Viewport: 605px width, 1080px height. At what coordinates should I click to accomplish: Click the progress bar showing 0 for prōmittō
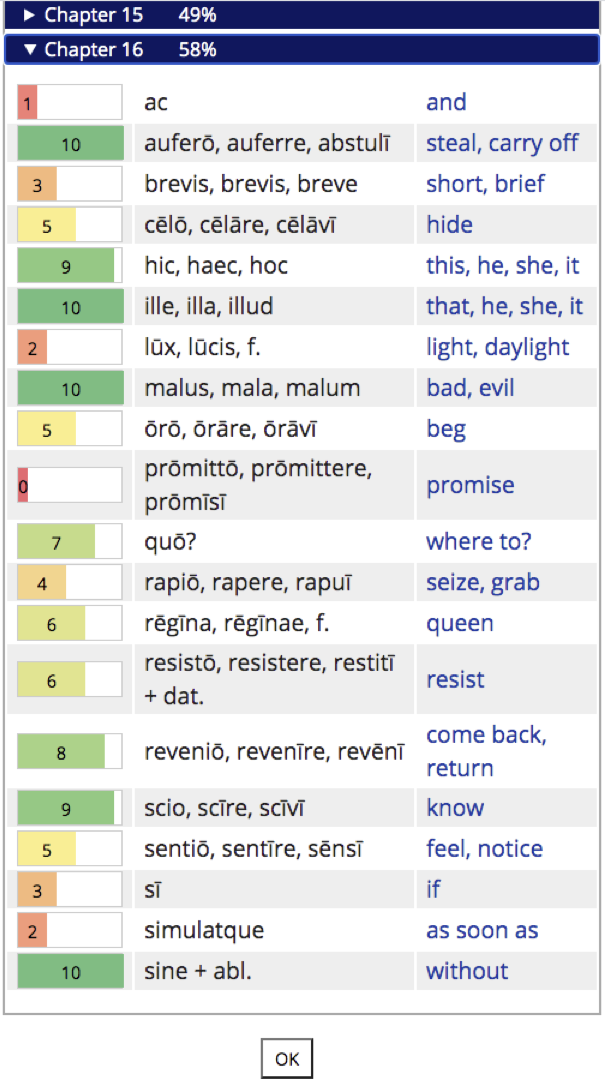[x=70, y=486]
